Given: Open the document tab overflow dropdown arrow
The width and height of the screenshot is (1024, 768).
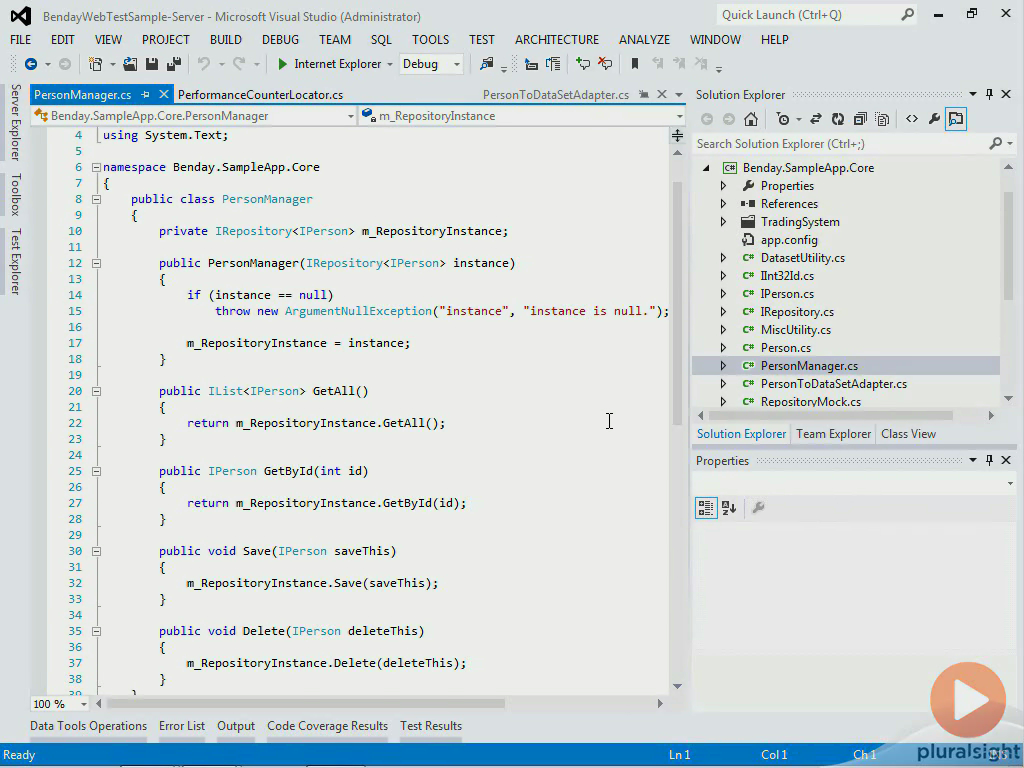Looking at the screenshot, I should [679, 95].
